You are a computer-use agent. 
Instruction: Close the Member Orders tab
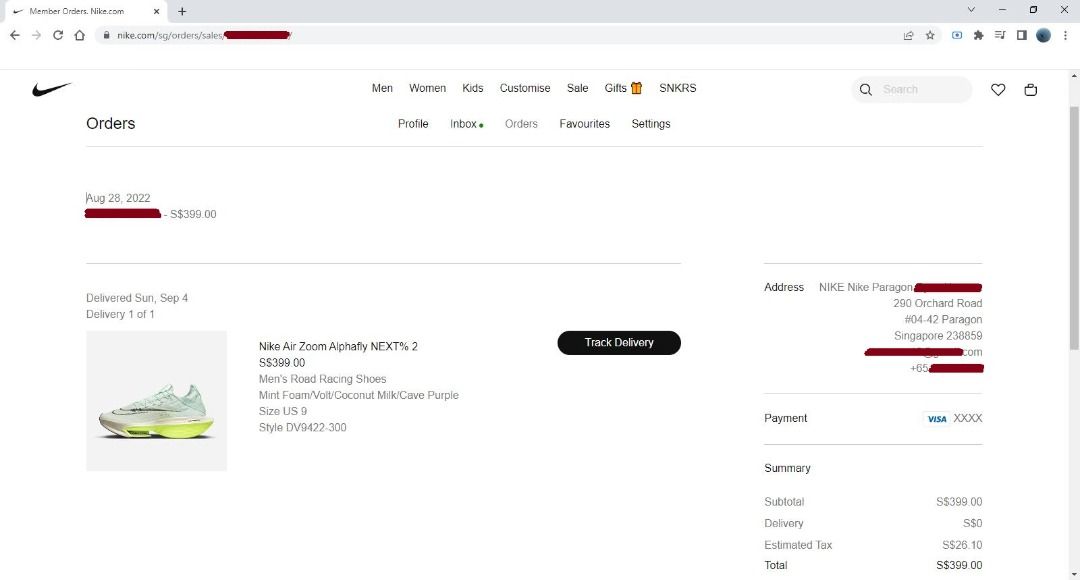pyautogui.click(x=156, y=11)
